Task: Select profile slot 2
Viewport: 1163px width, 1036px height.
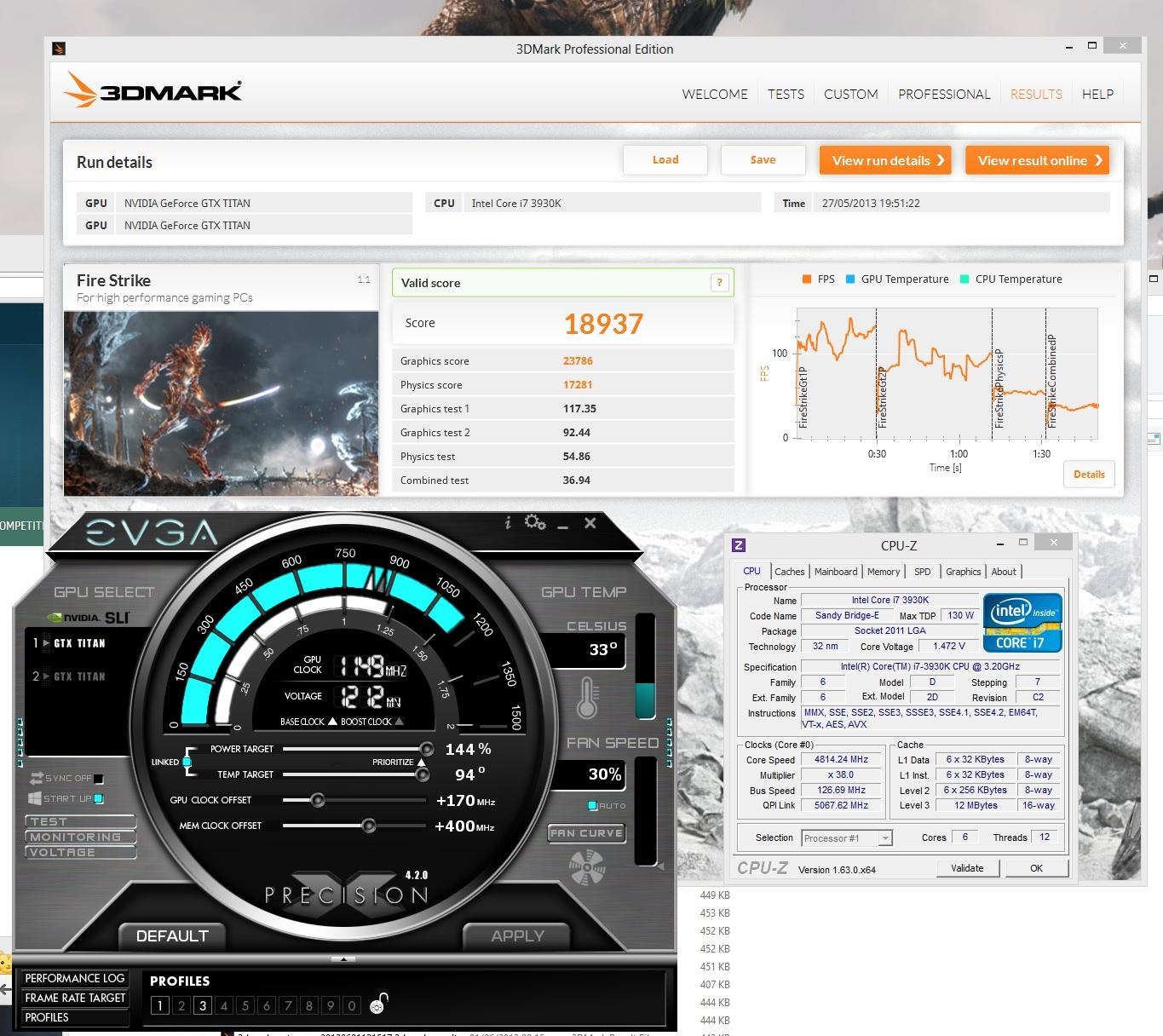Action: [181, 1005]
